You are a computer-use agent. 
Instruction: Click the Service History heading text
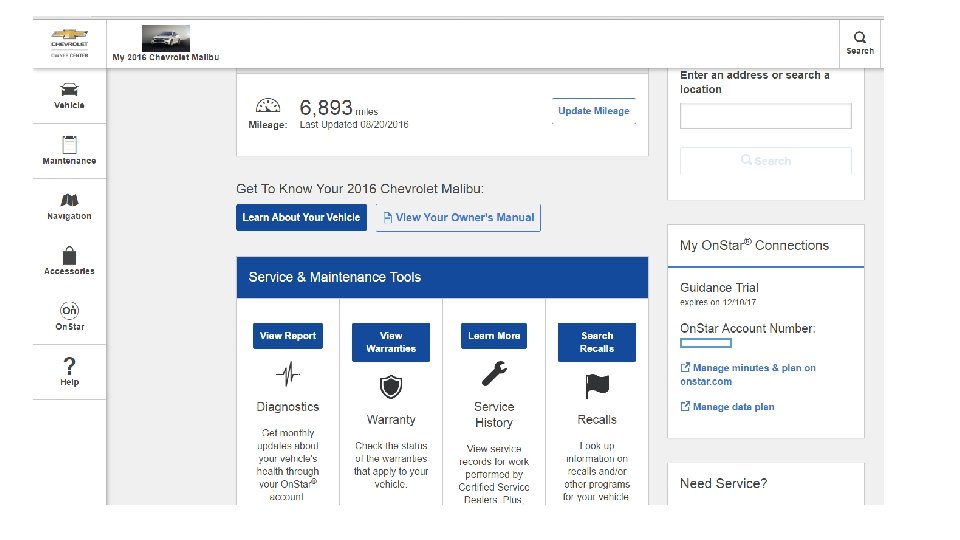(494, 414)
